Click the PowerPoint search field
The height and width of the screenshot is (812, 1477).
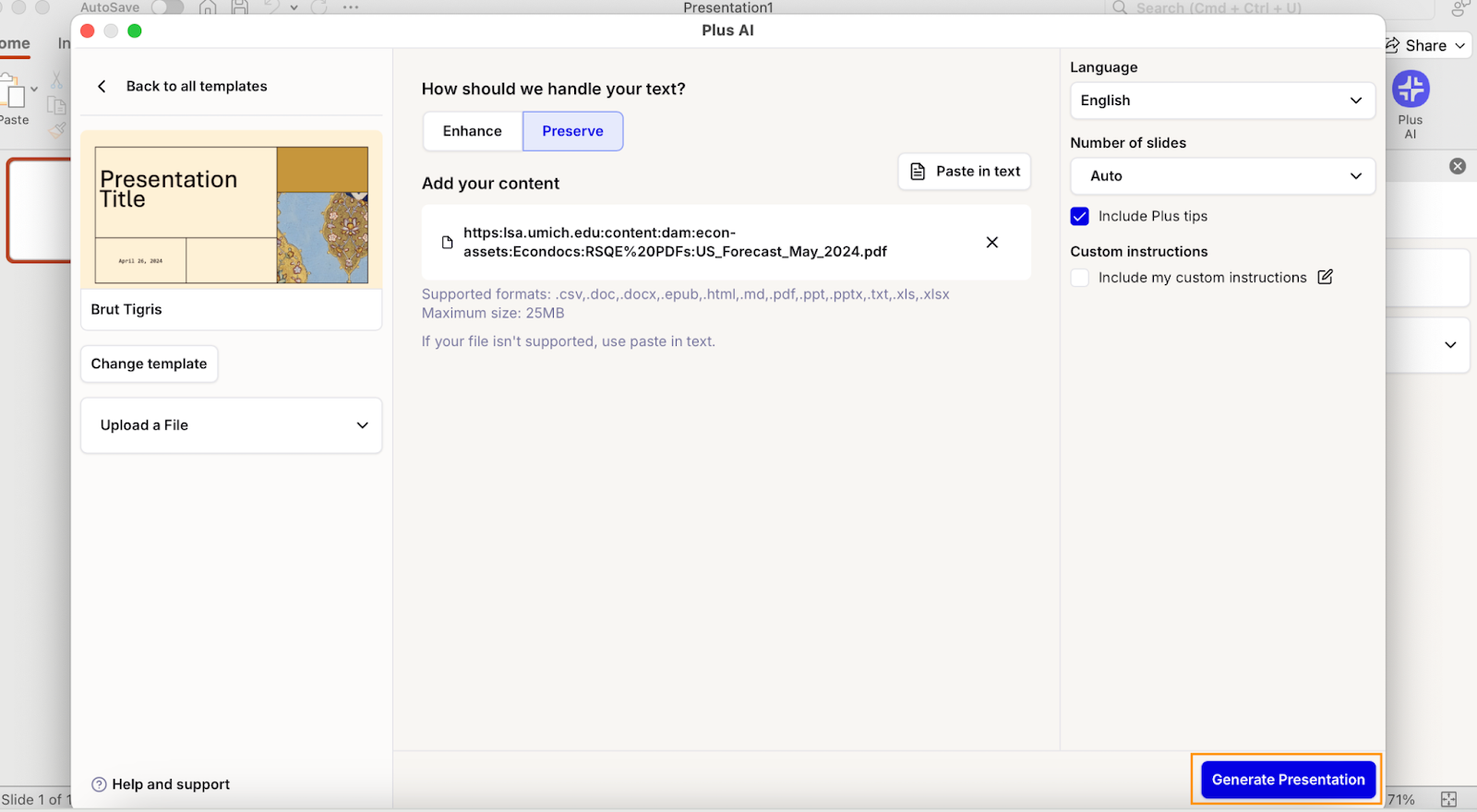tap(1269, 8)
